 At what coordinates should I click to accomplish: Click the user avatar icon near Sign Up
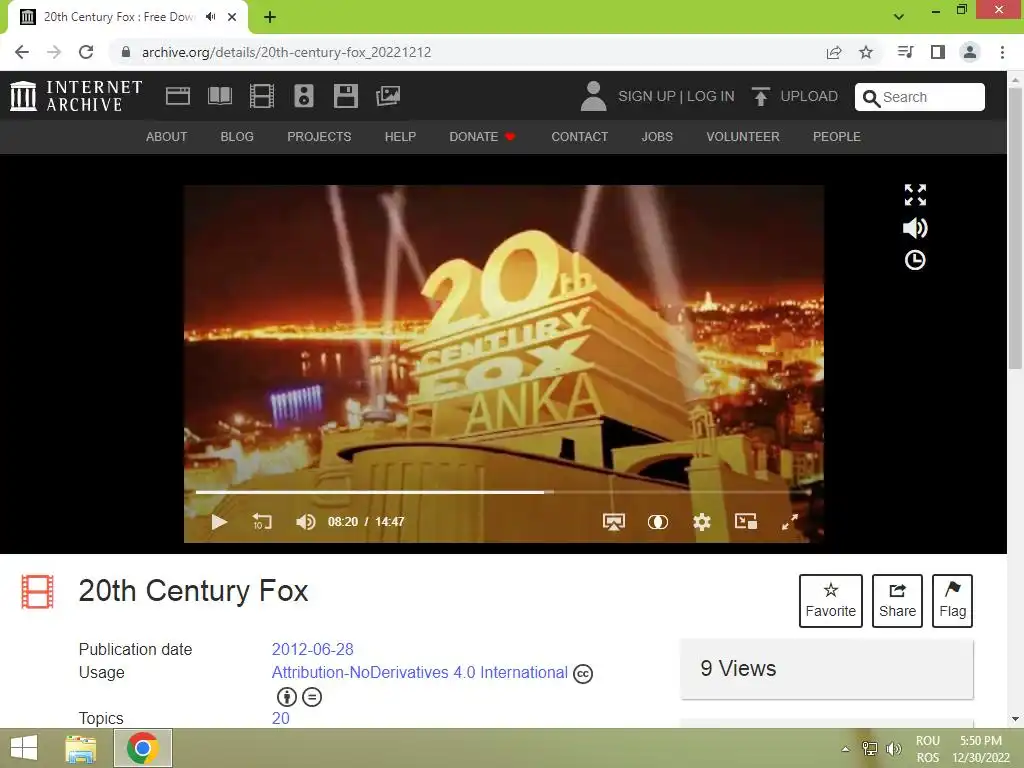[x=593, y=96]
